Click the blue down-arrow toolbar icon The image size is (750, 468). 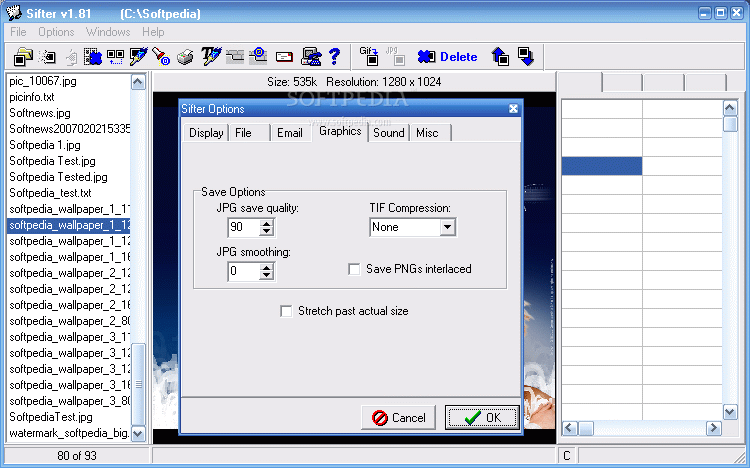[x=526, y=56]
